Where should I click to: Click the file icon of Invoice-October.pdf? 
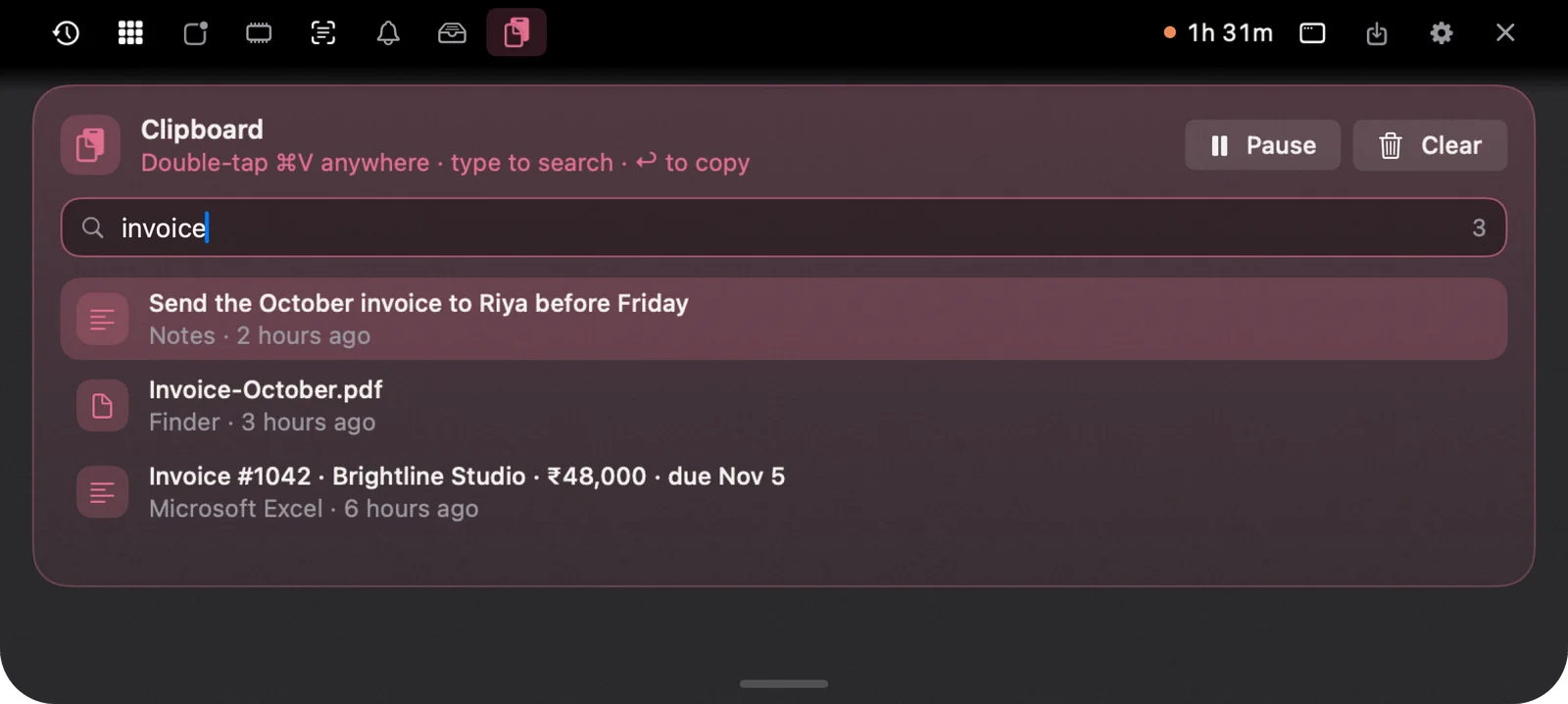(103, 405)
